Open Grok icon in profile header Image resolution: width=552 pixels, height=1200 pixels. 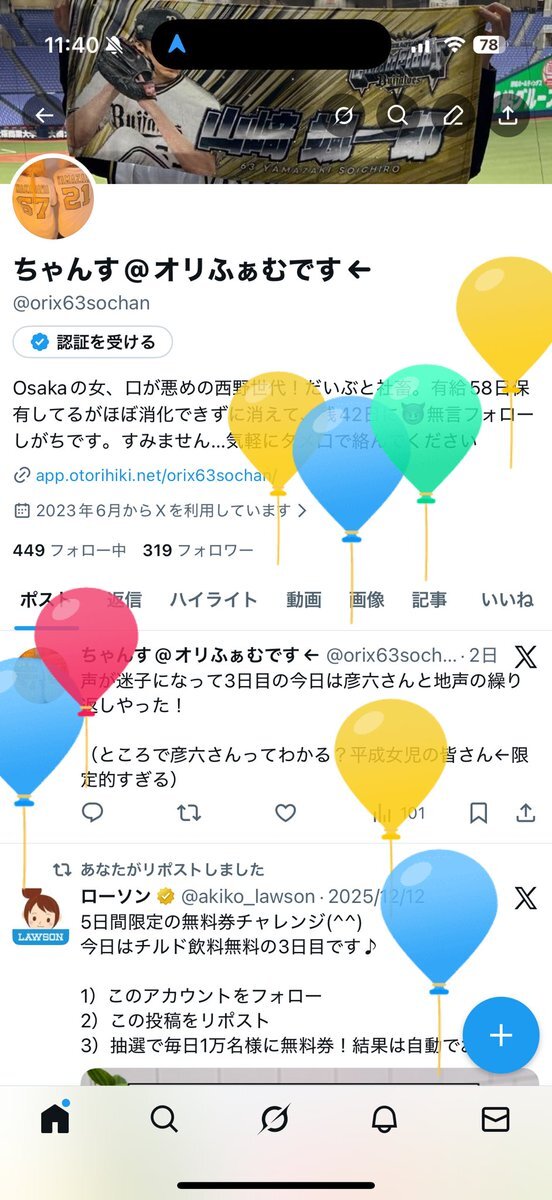[343, 115]
